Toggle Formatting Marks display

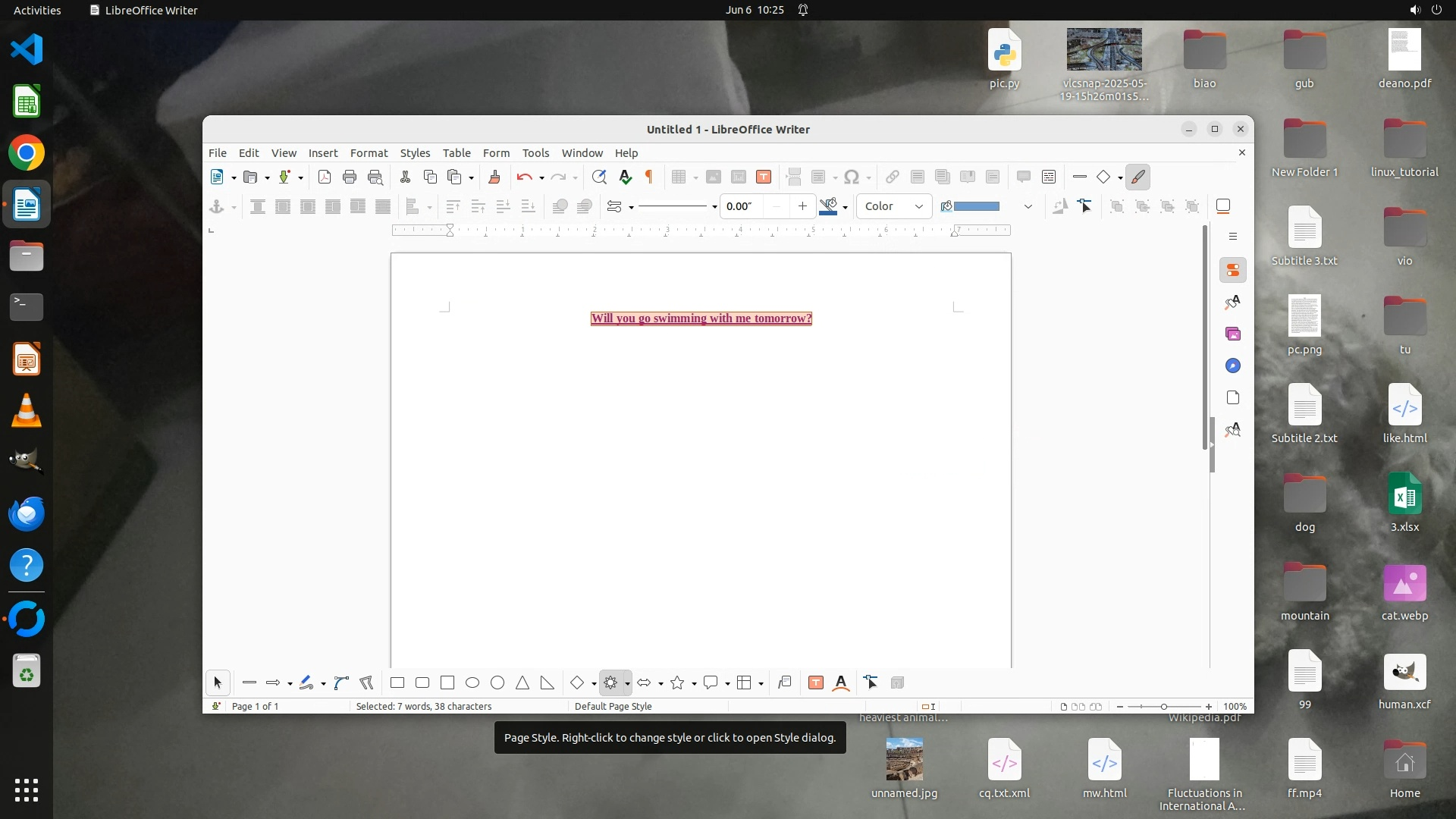tap(649, 177)
